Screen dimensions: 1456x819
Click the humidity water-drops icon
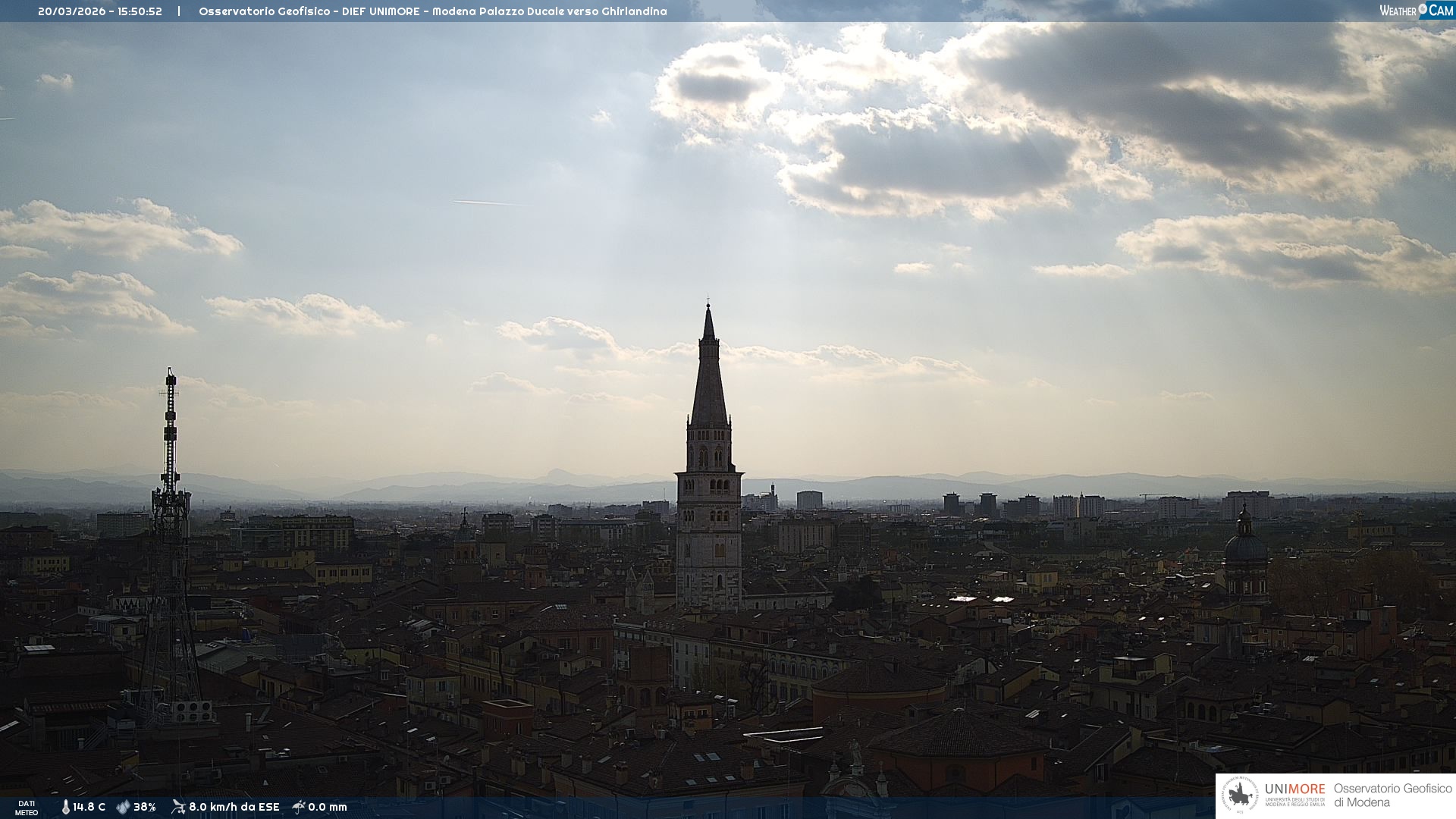(x=123, y=807)
